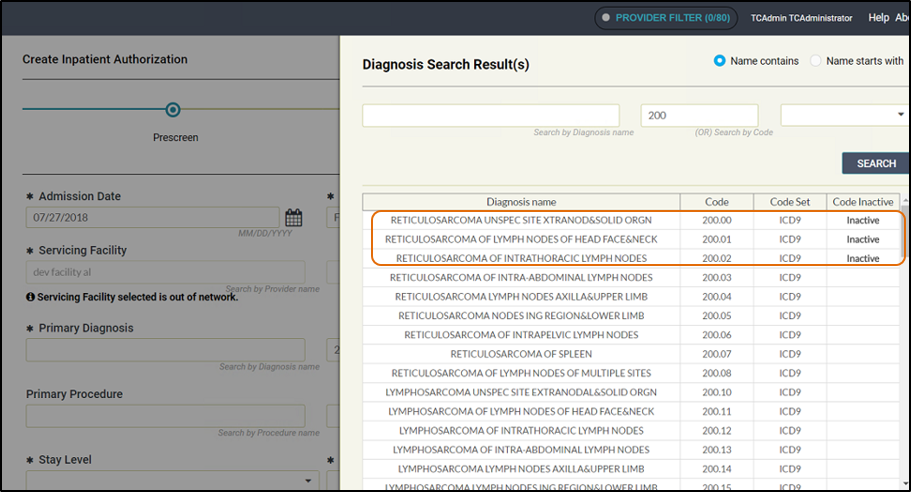
Task: Open the Stay Level dropdown
Action: [x=165, y=481]
